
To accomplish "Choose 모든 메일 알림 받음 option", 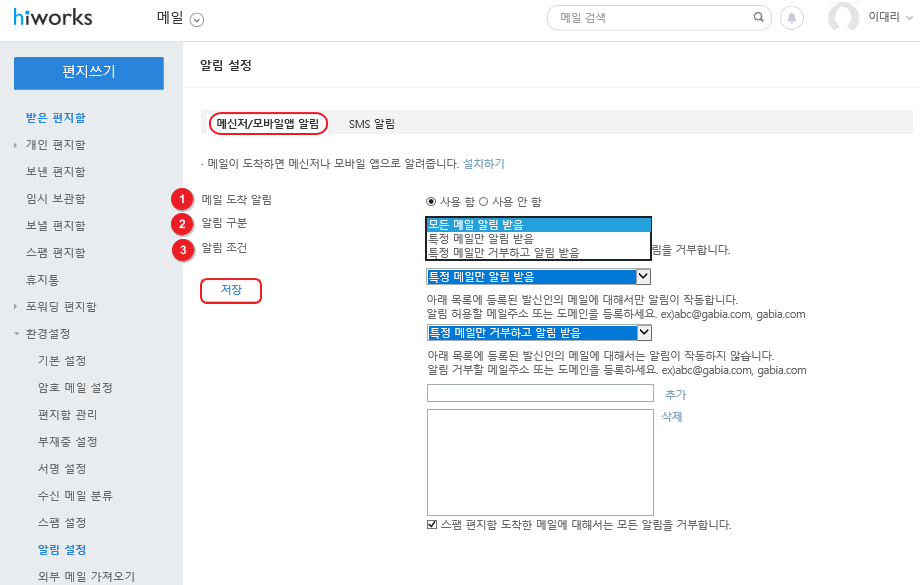I will 538,224.
